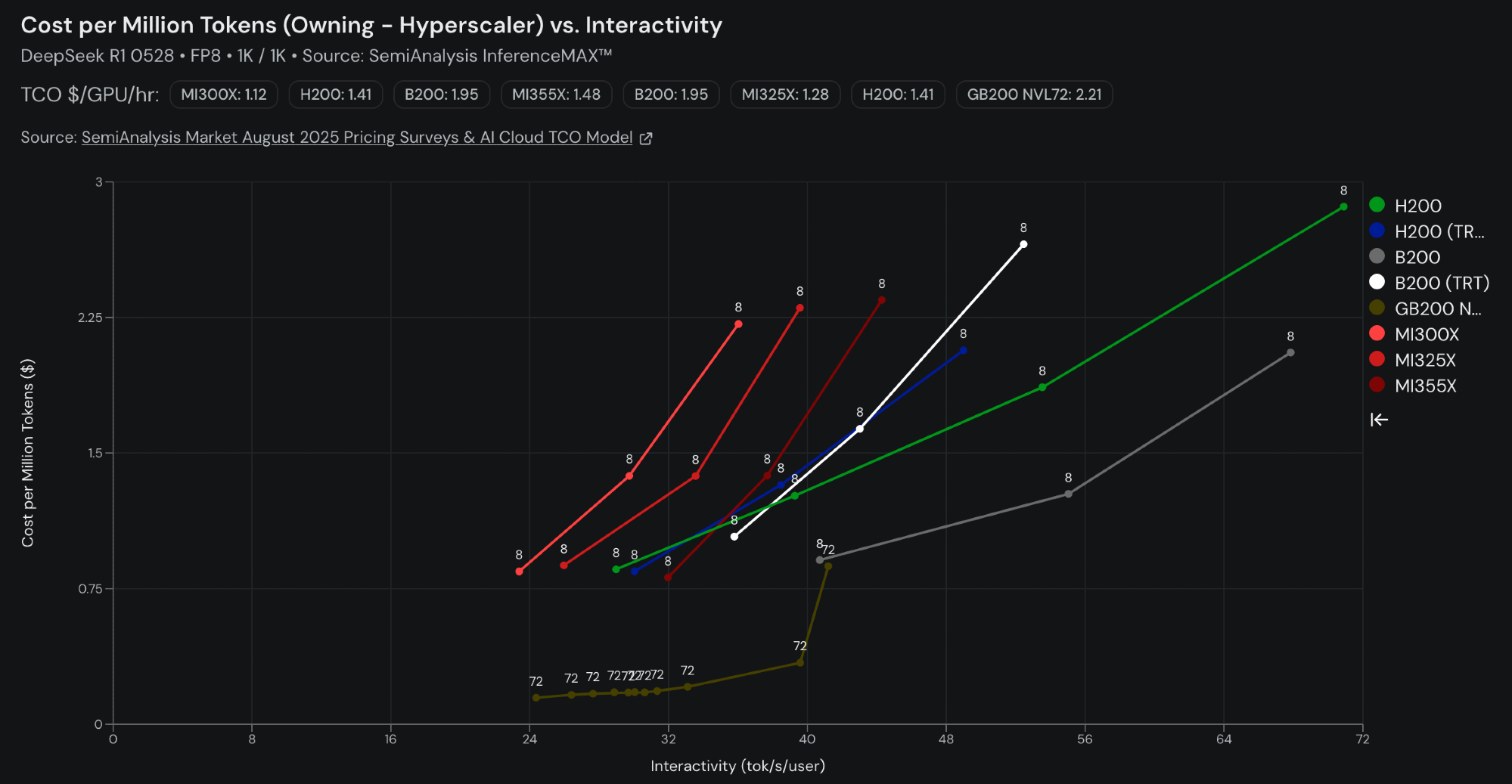Click the rightmost gray B200 data point

(x=1290, y=352)
